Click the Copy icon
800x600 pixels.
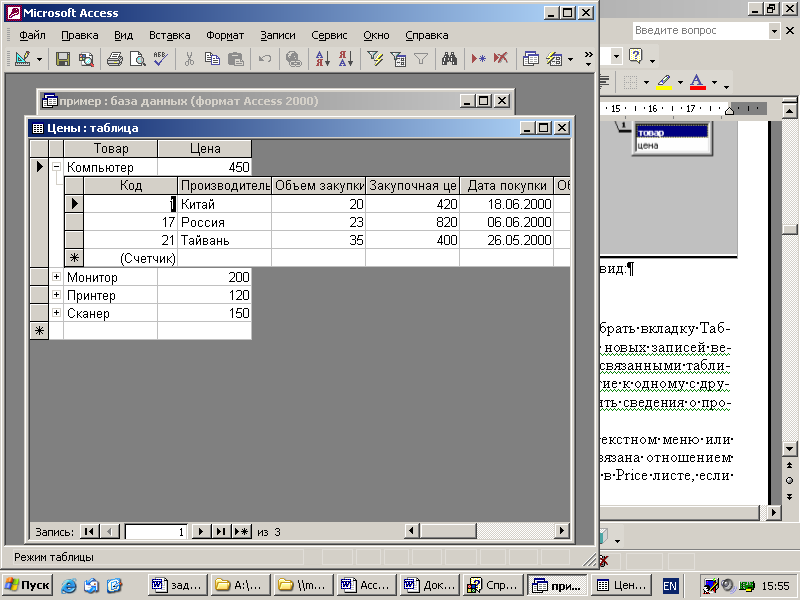(x=212, y=59)
